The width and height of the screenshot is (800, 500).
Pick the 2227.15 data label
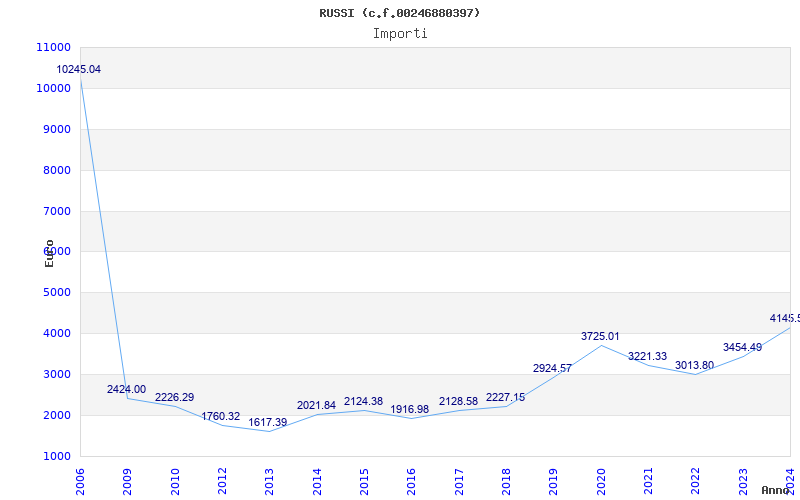click(506, 397)
